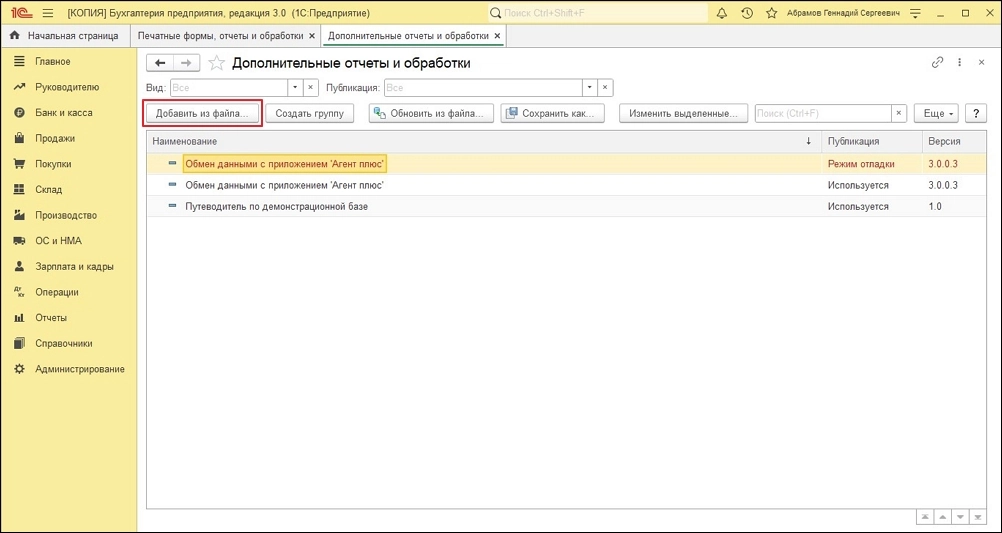
Task: Open Покупки section
Action: (x=53, y=164)
